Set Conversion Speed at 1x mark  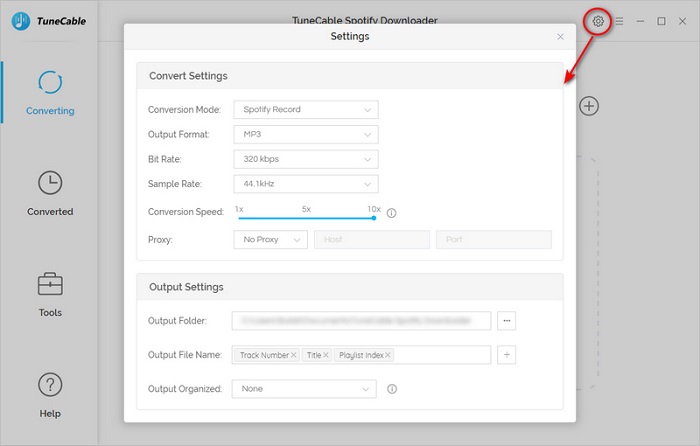239,218
